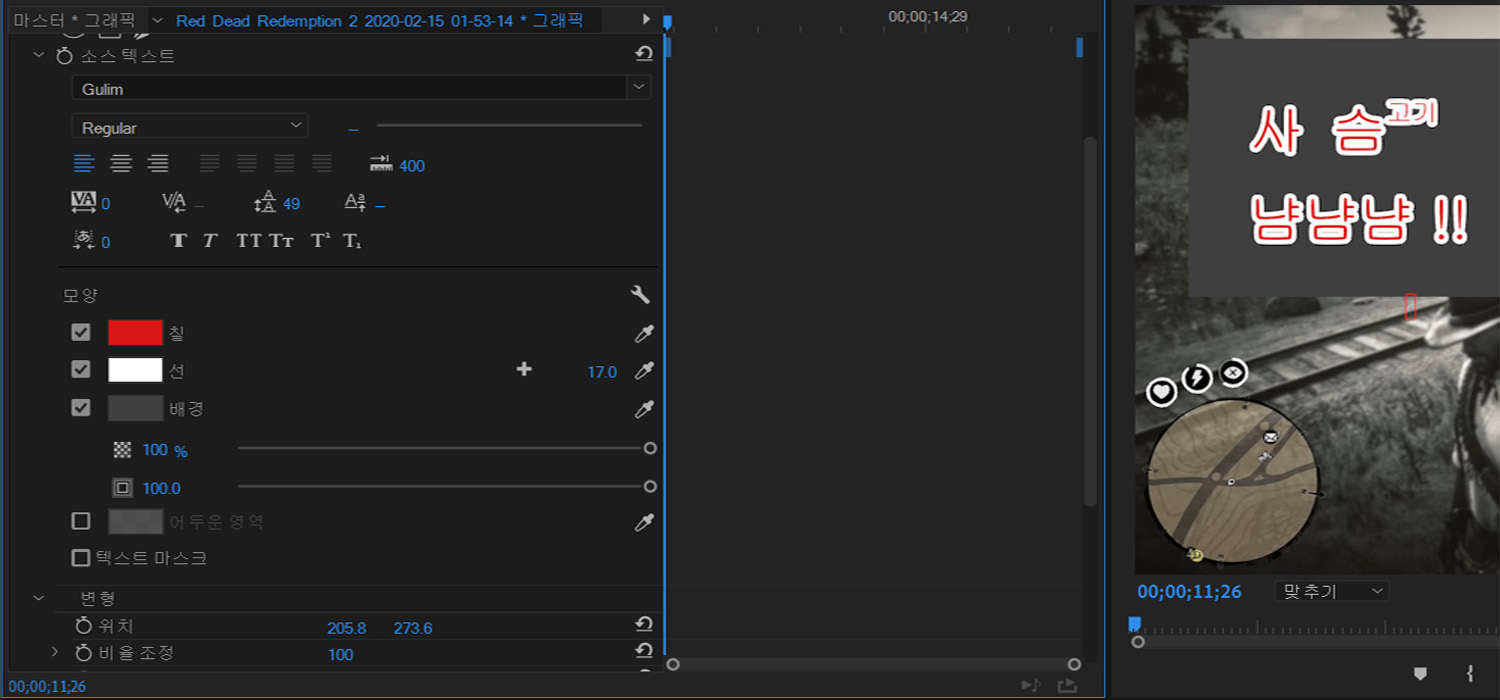Click the baseline shift icon

(356, 203)
